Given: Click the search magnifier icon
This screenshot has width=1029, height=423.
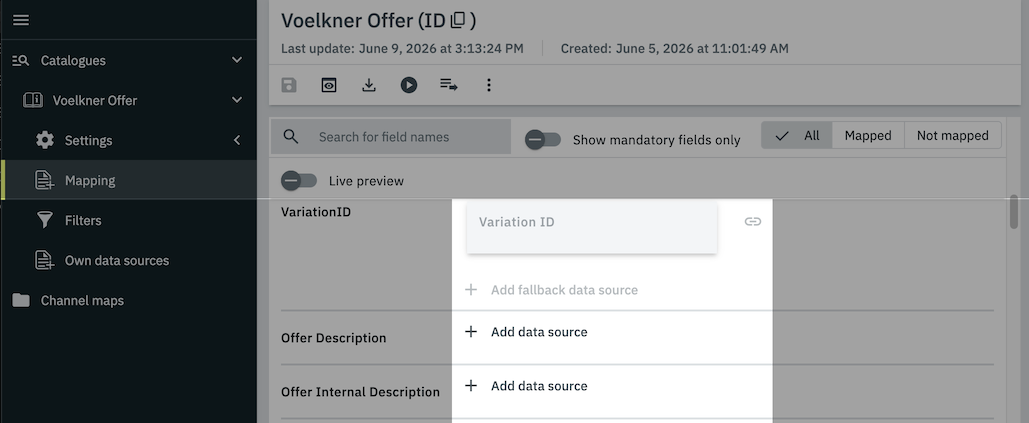Looking at the screenshot, I should [x=291, y=136].
